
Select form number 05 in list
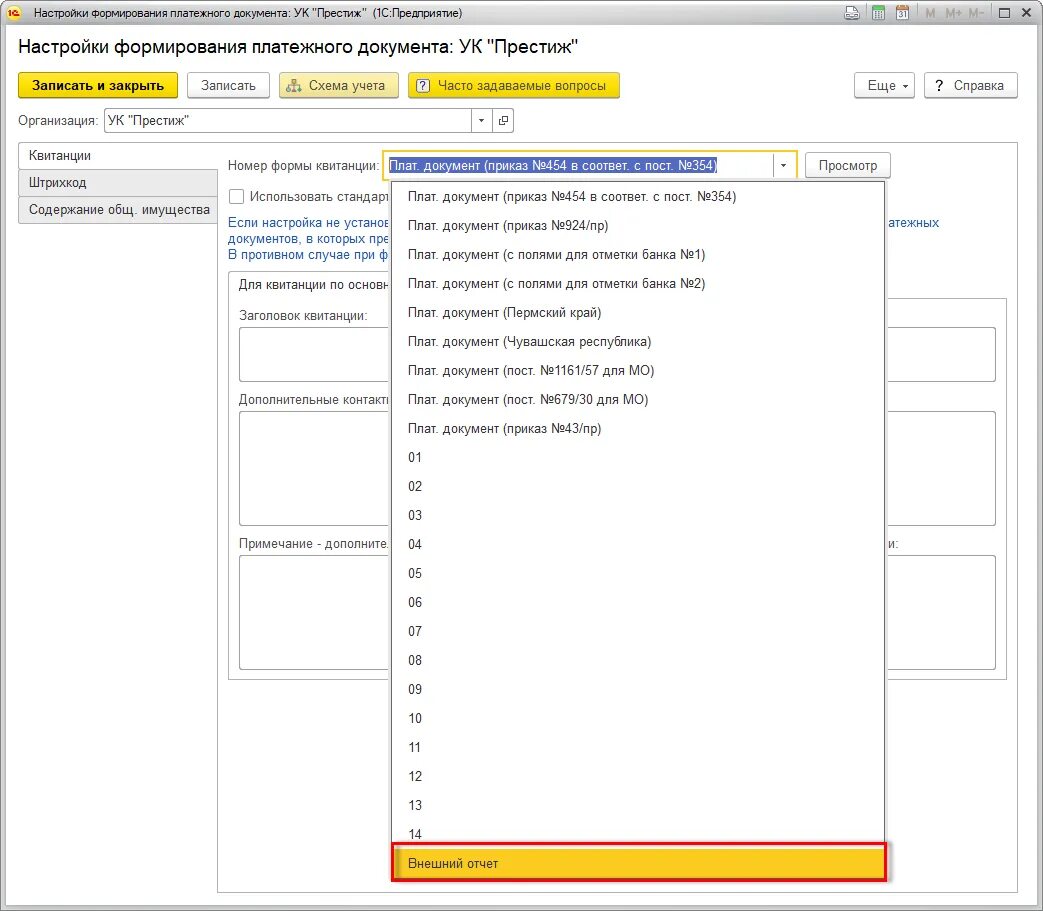pyautogui.click(x=639, y=574)
